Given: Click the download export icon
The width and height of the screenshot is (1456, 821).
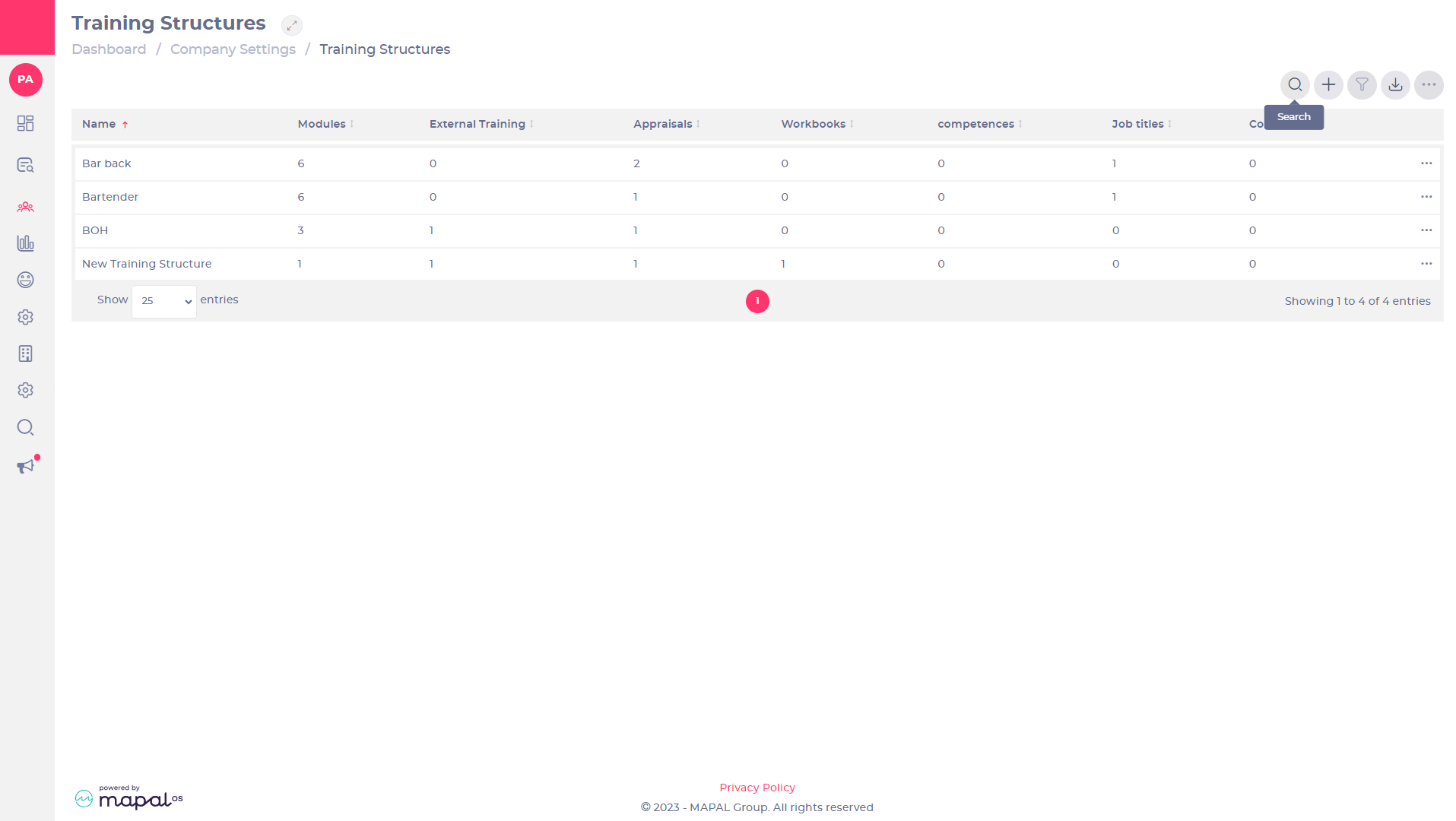Looking at the screenshot, I should pyautogui.click(x=1395, y=85).
